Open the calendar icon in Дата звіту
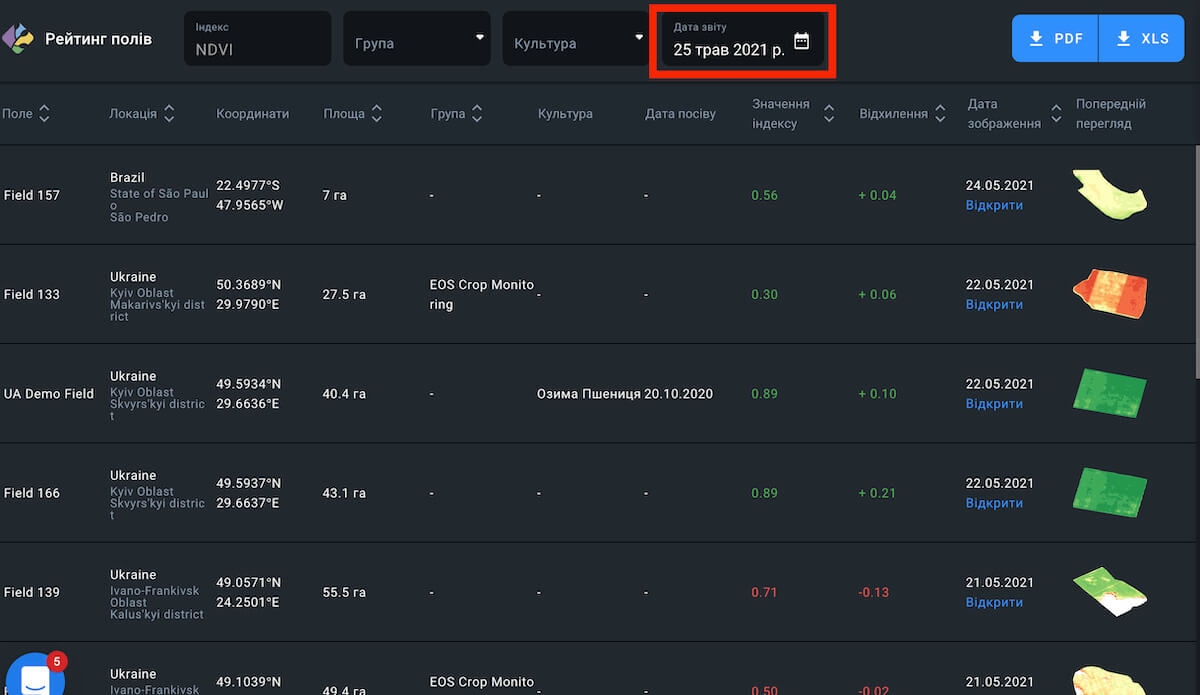The width and height of the screenshot is (1200, 695). click(x=801, y=41)
